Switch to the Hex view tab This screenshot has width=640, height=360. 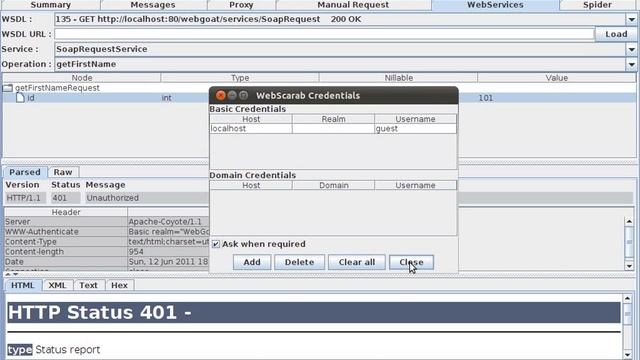coord(119,285)
